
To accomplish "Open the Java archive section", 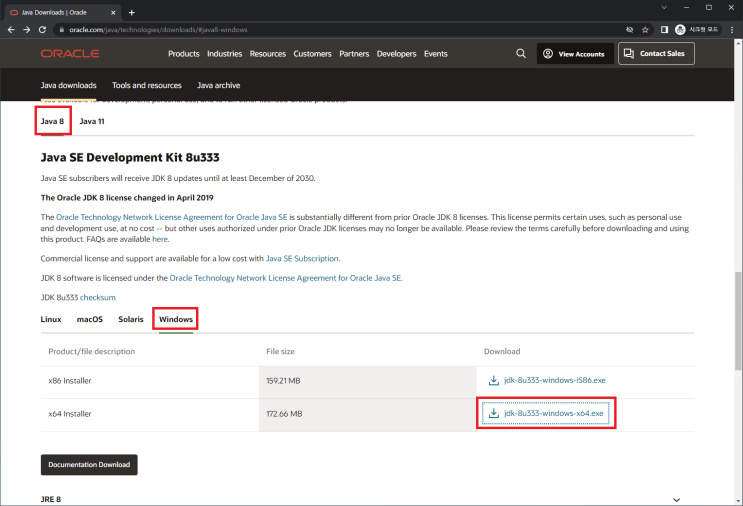I will [218, 85].
